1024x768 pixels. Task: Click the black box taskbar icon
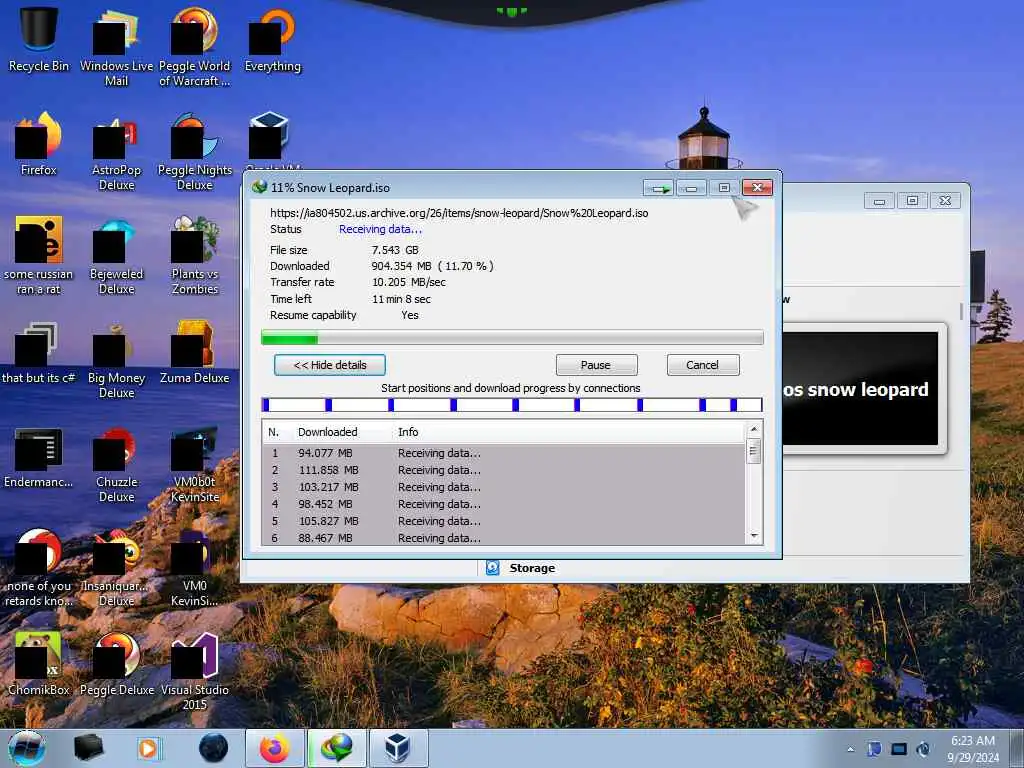(x=88, y=748)
